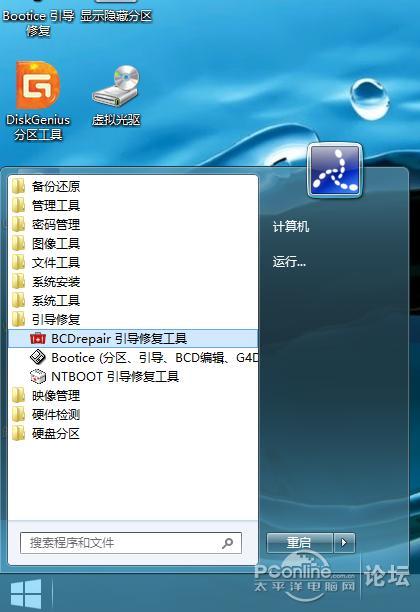Expand the 密码管理 folder
Screen dimensions: 420x612
133,224
